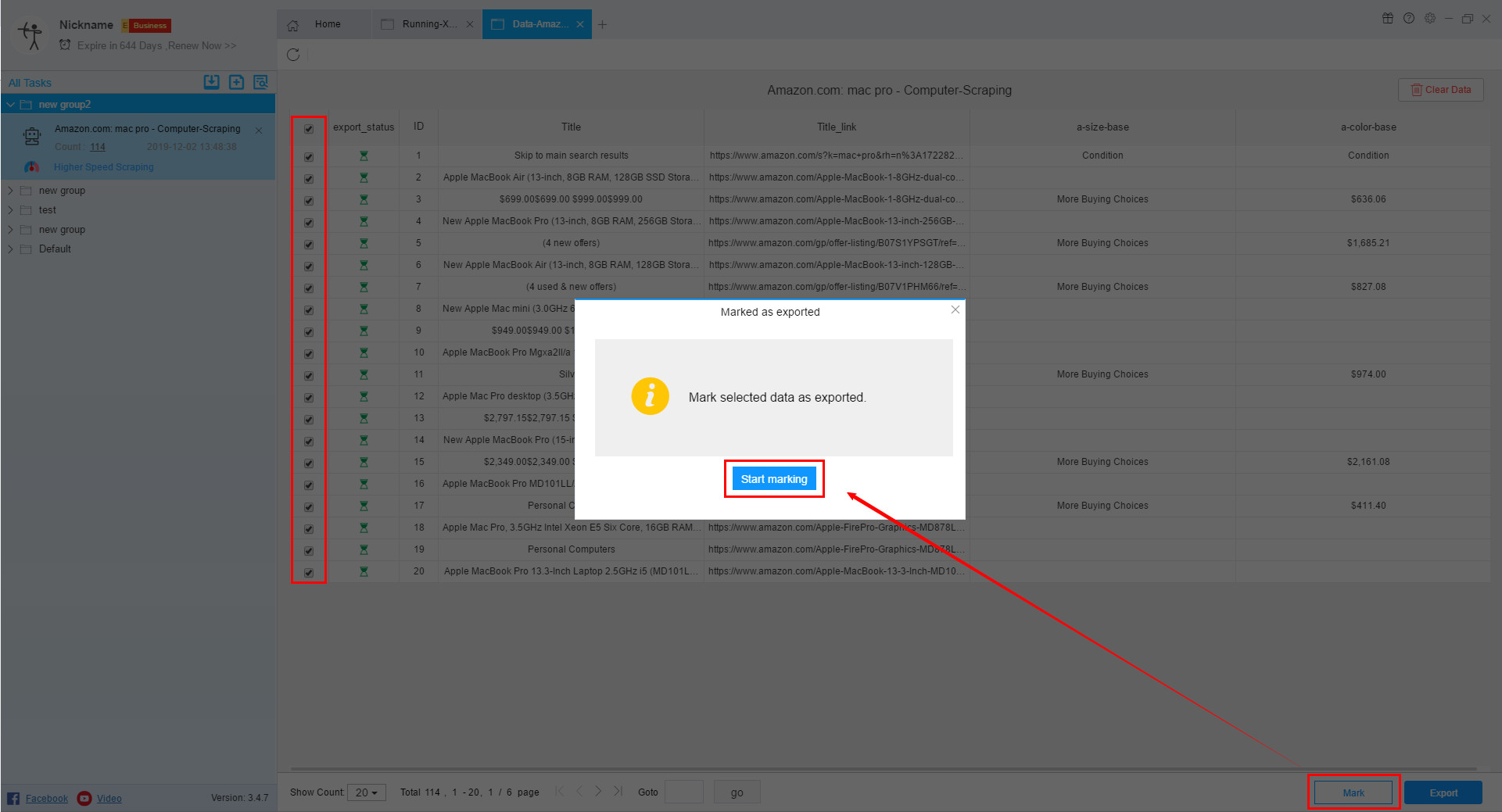
Task: Click the plus icon to add a new tab
Action: pyautogui.click(x=602, y=25)
